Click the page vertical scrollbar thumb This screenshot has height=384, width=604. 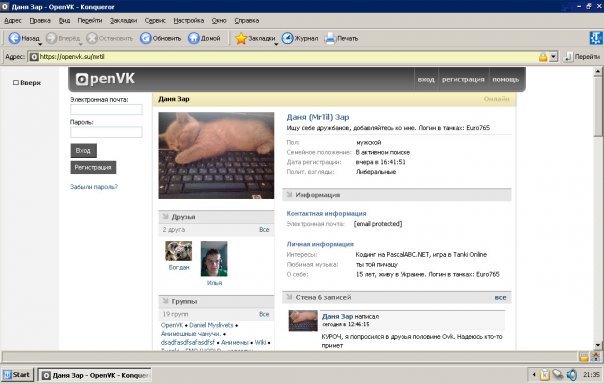[x=598, y=106]
